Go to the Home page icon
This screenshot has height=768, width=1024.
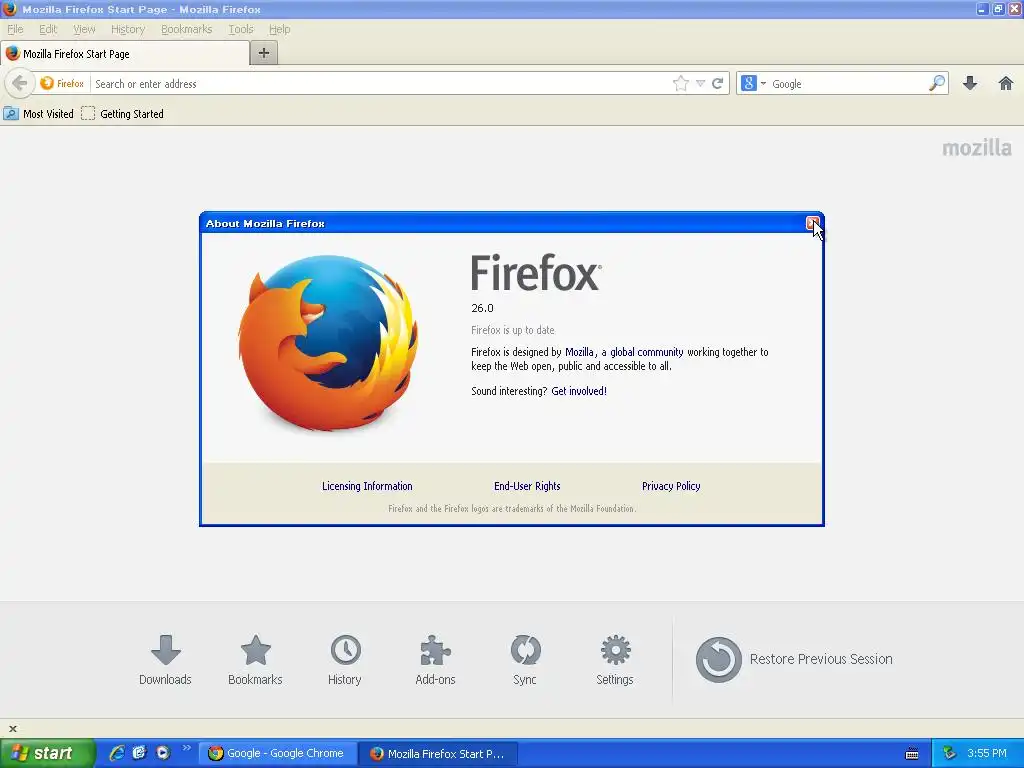[x=1006, y=83]
